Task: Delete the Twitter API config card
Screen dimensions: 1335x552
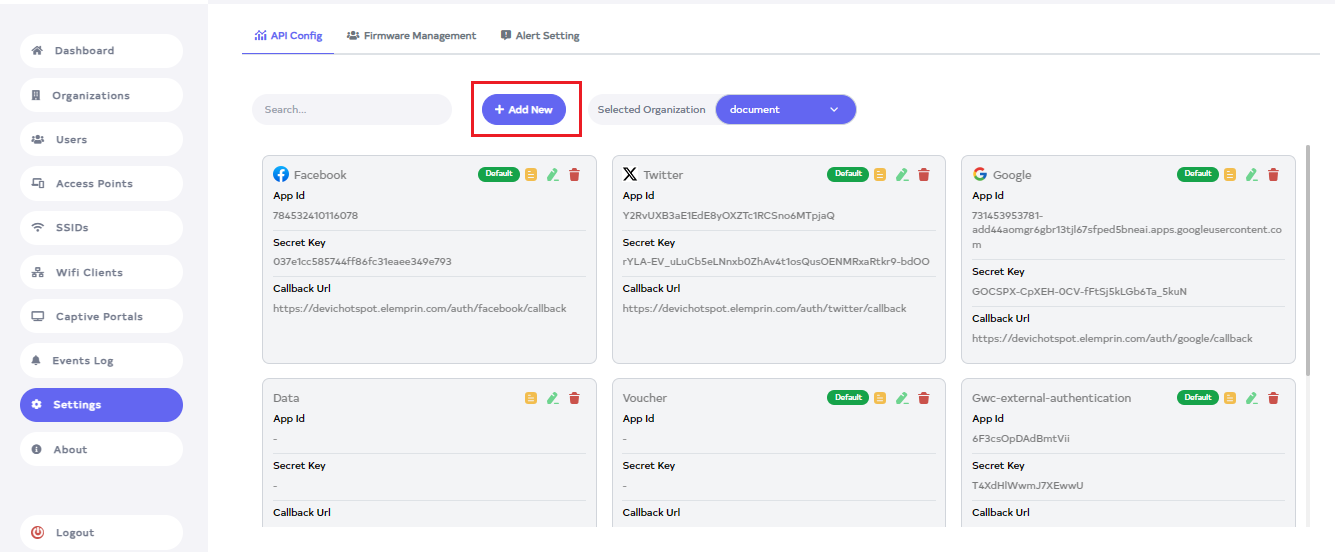Action: click(924, 175)
